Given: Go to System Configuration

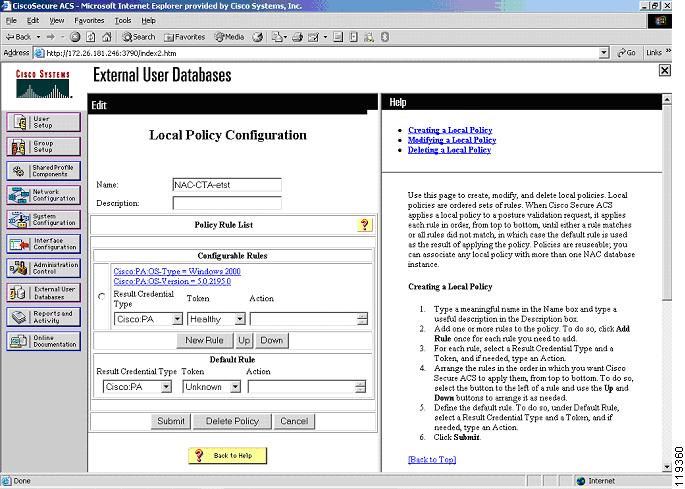Looking at the screenshot, I should (44, 219).
